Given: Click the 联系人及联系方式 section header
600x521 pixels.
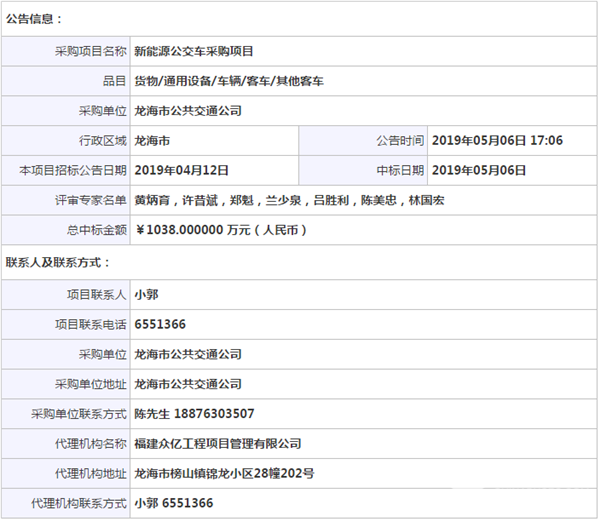Looking at the screenshot, I should point(58,263).
